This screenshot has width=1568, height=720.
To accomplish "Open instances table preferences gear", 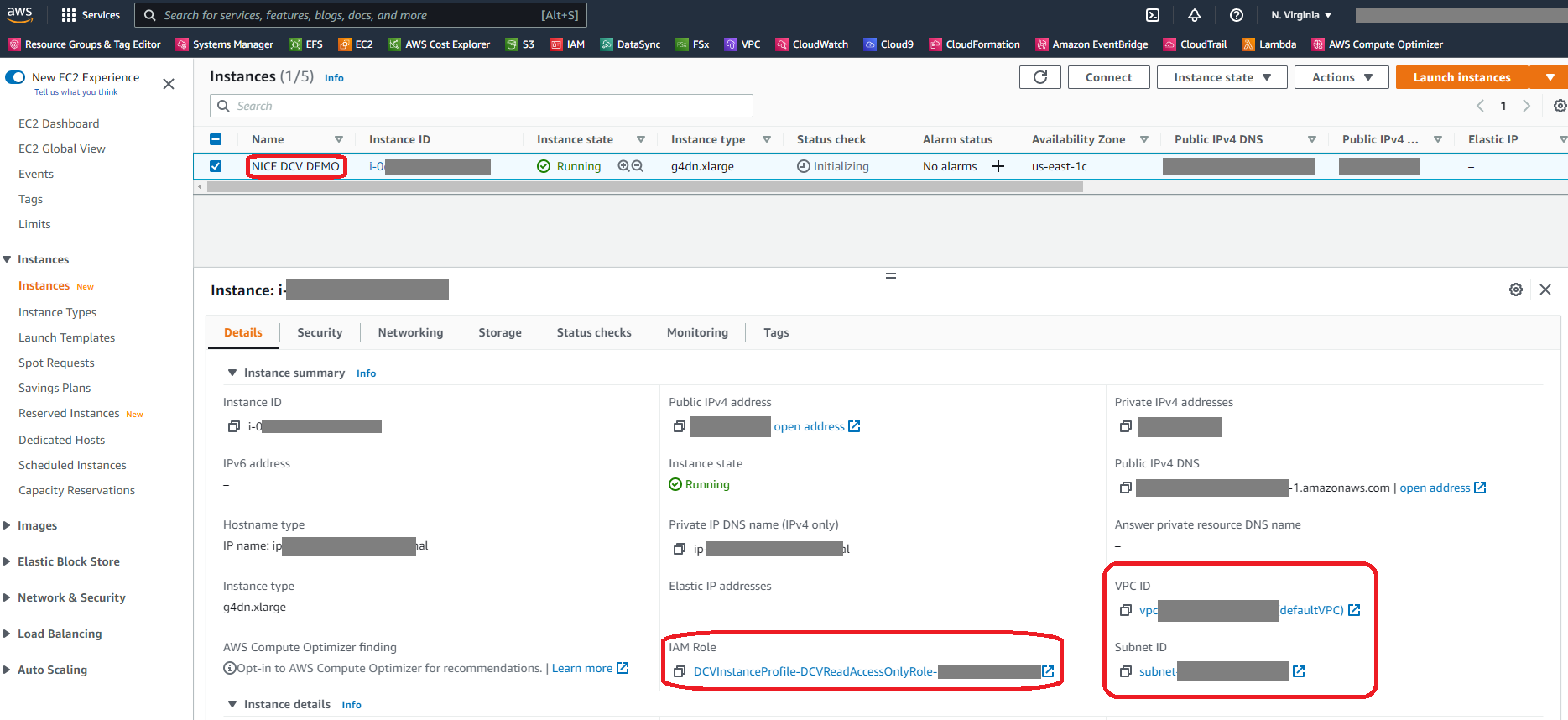I will (1560, 106).
